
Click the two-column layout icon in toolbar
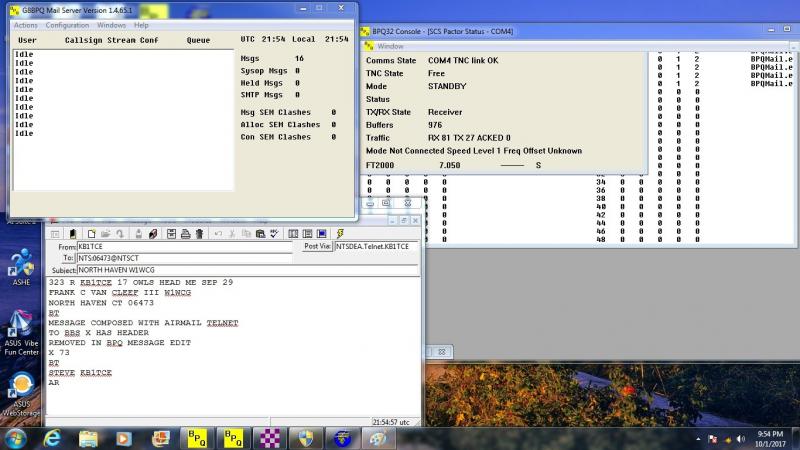pyautogui.click(x=293, y=234)
